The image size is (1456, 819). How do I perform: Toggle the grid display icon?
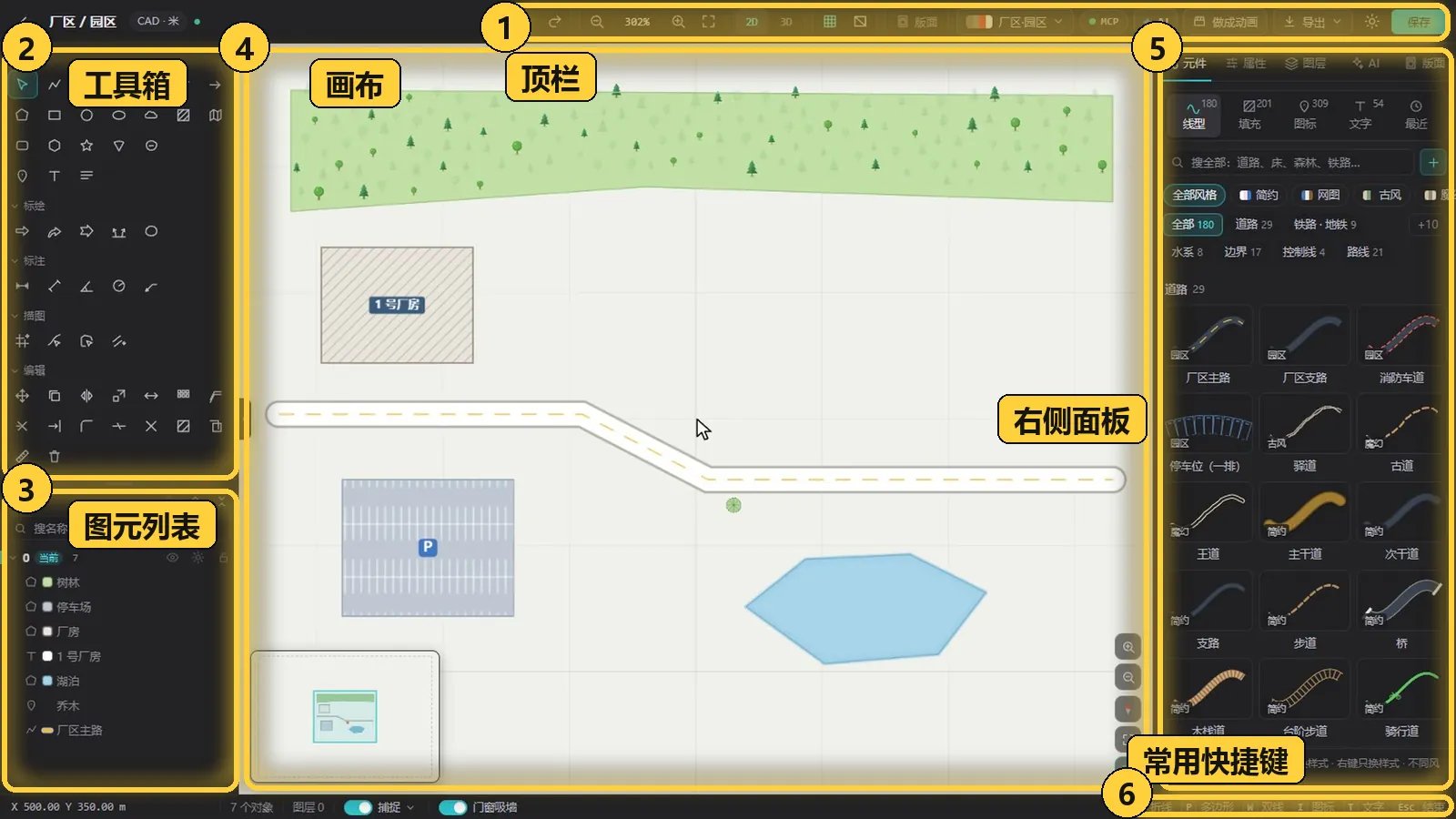click(x=830, y=21)
